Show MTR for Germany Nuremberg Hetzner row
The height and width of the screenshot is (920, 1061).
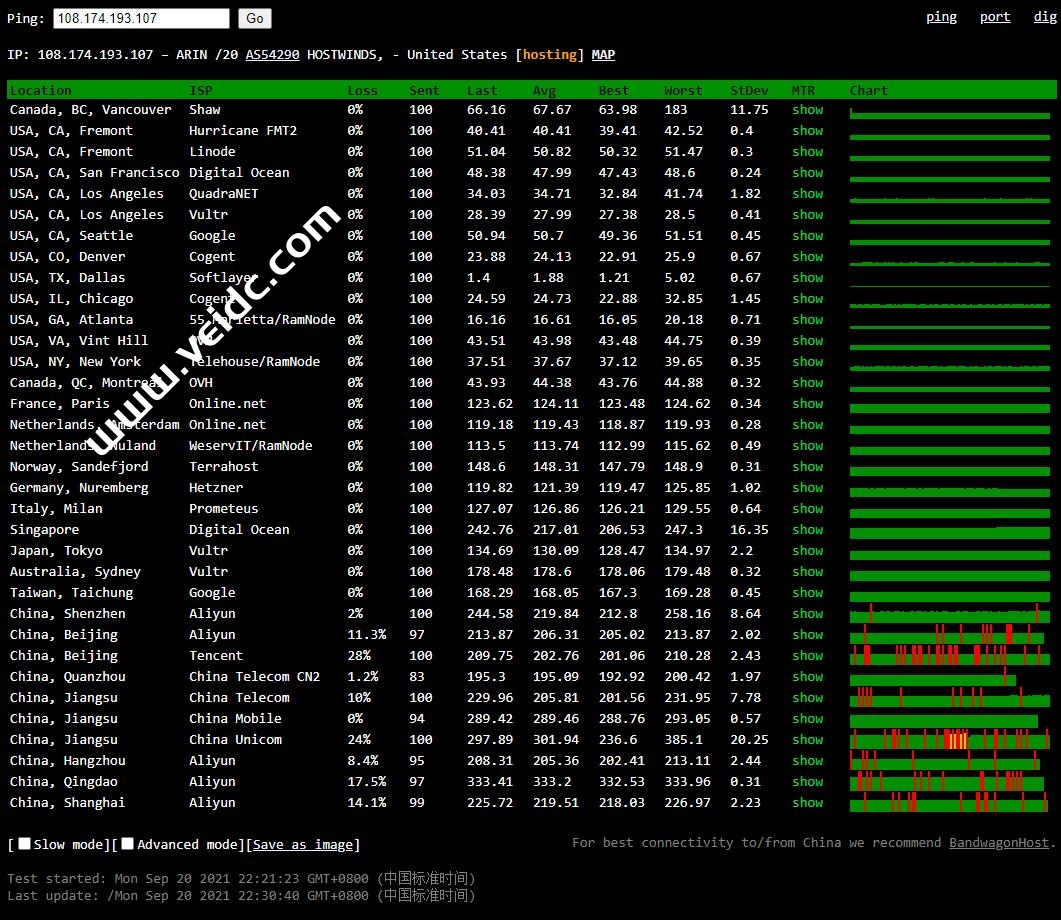click(x=807, y=488)
